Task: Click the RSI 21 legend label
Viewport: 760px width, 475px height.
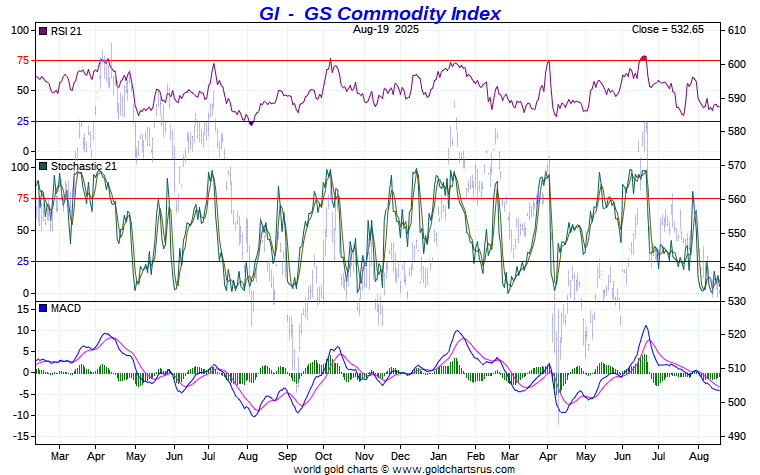Action: tap(66, 31)
